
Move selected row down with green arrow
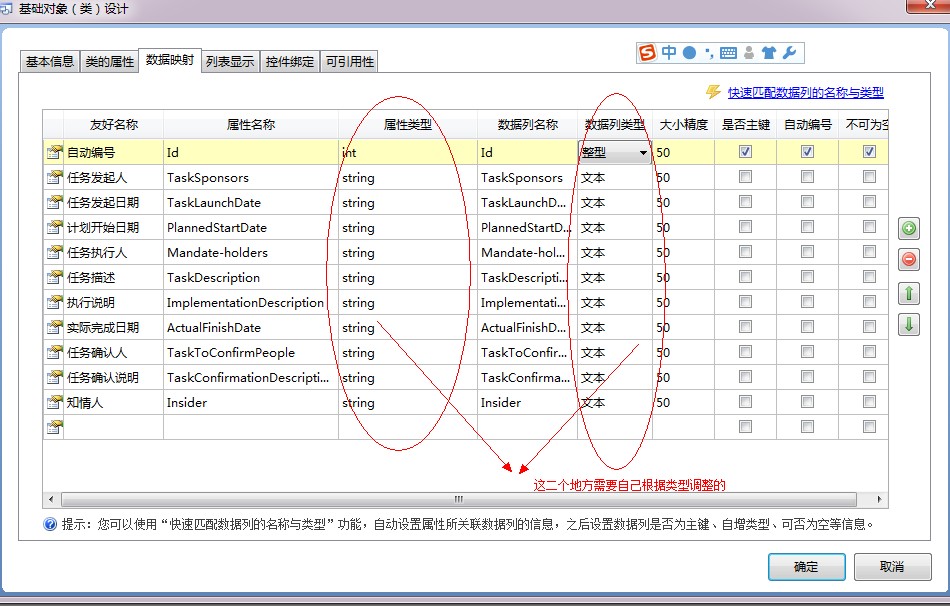(908, 325)
